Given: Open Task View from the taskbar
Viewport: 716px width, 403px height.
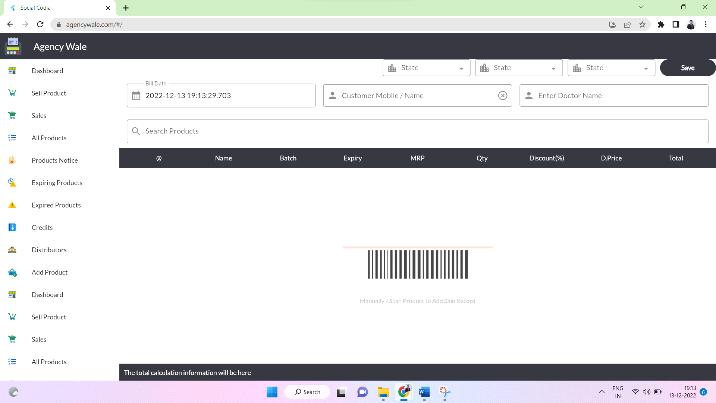Looking at the screenshot, I should 341,392.
